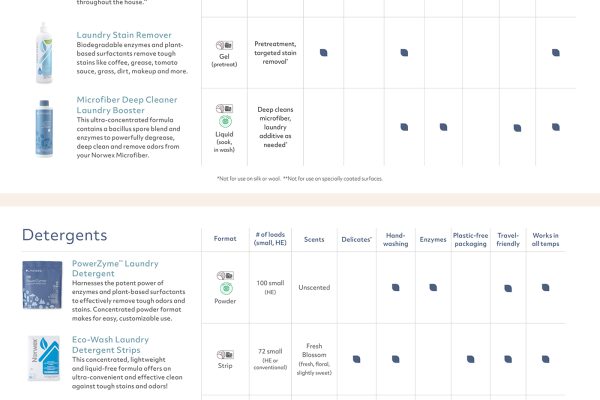
Task: Click the Laundry Stain Remover bottle image
Action: coord(43,39)
